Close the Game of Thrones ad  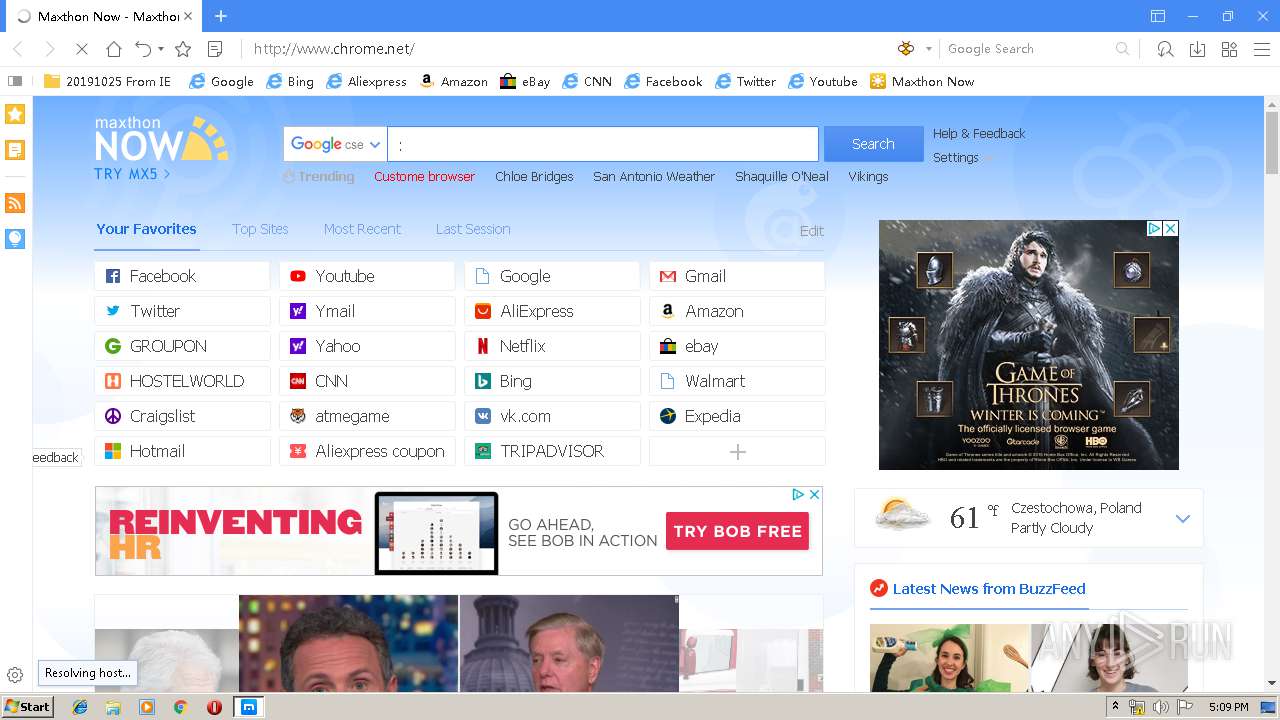click(x=1170, y=228)
